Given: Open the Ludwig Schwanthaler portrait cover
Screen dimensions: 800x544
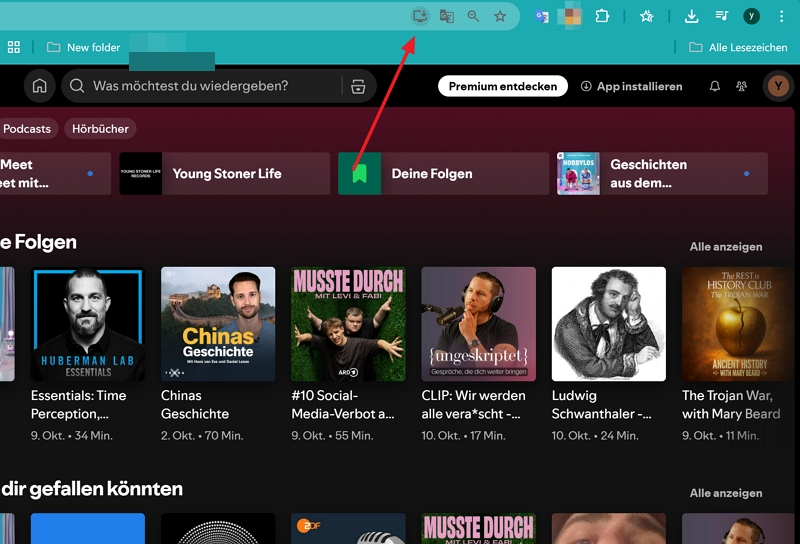Looking at the screenshot, I should coord(609,324).
